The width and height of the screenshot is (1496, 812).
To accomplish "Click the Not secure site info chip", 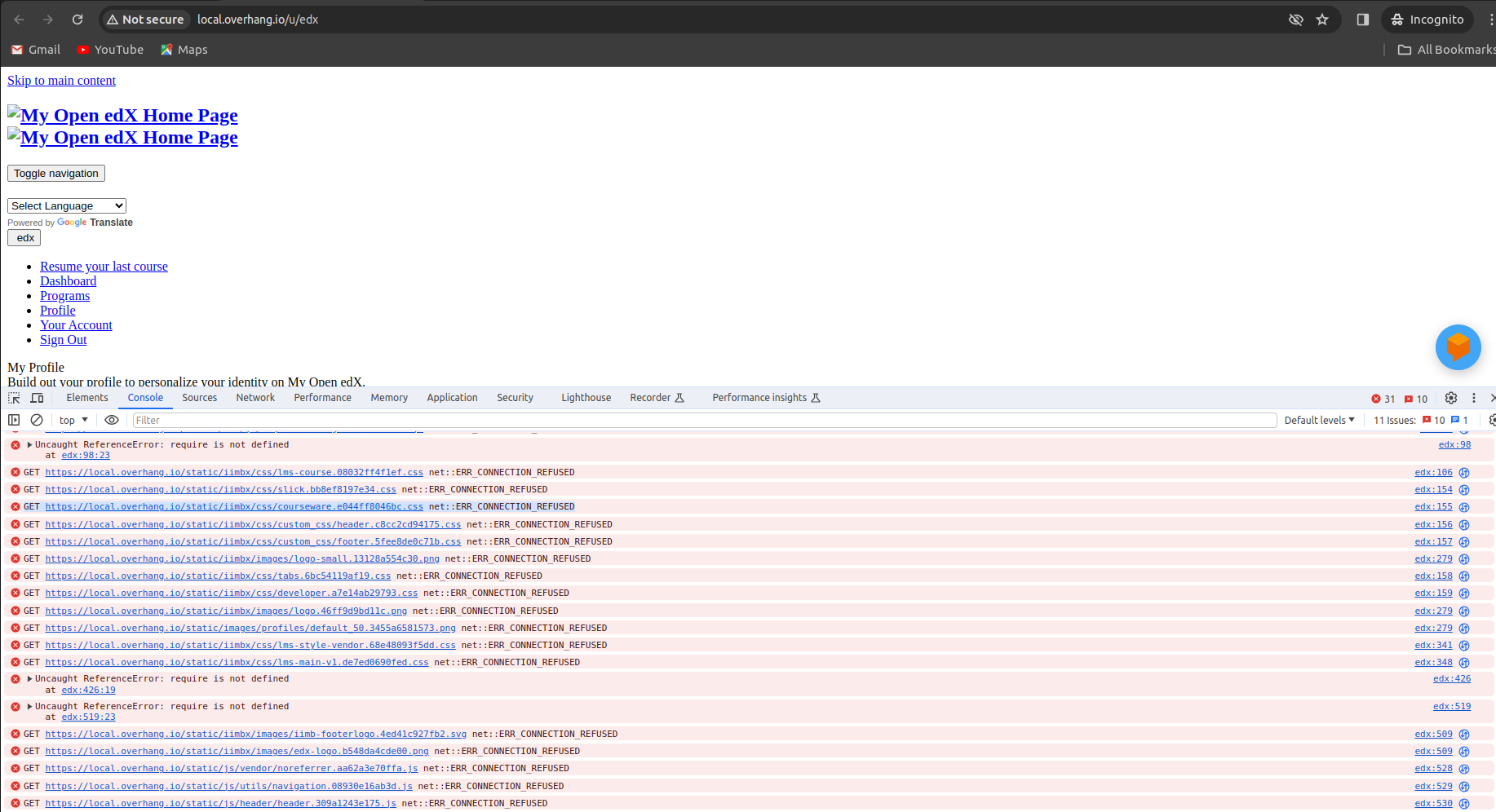I will 145,20.
